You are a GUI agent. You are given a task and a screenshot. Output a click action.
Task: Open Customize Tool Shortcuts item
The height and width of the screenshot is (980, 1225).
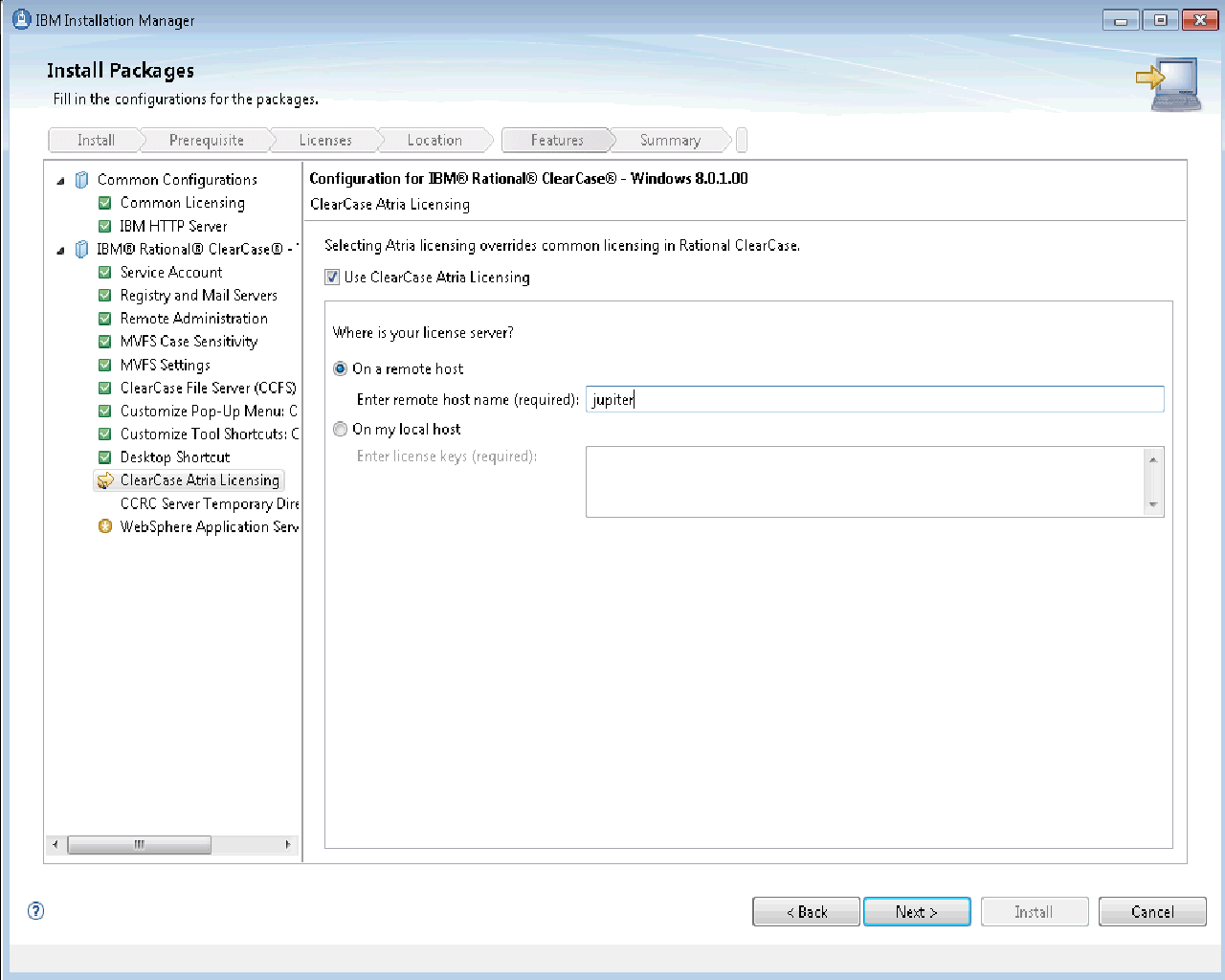[210, 434]
